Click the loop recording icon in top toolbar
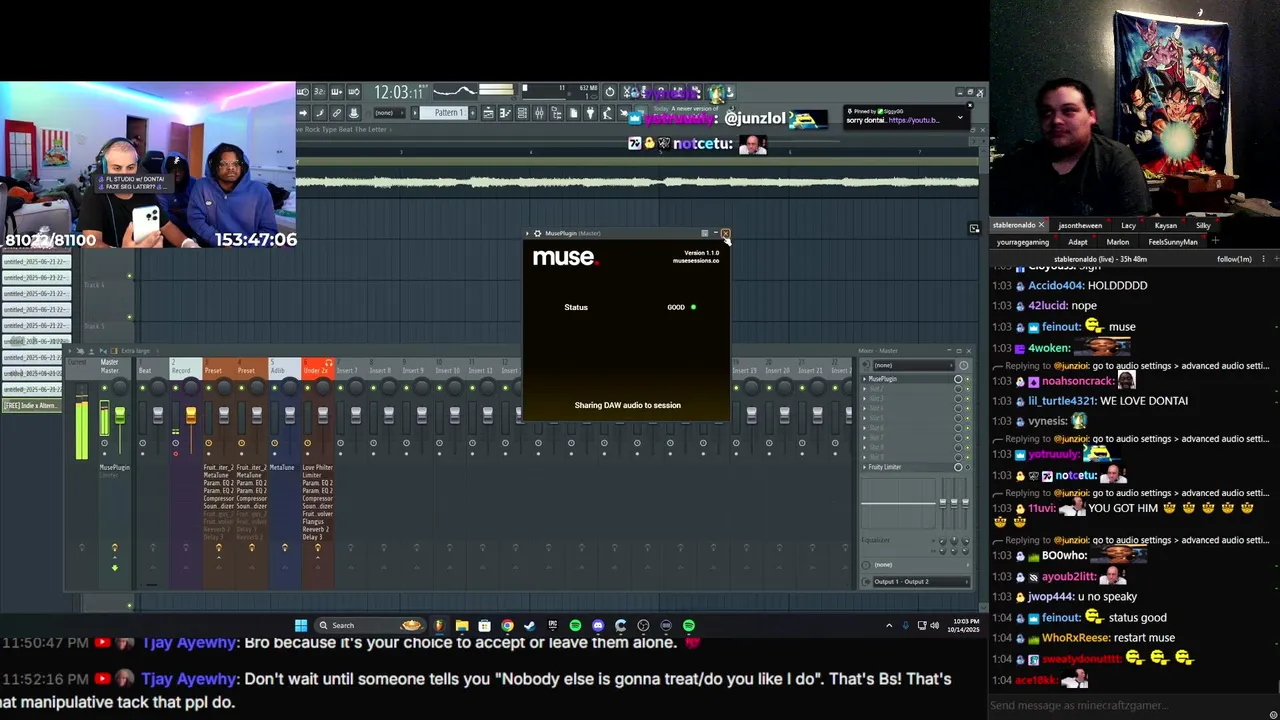The width and height of the screenshot is (1280, 720). click(353, 92)
